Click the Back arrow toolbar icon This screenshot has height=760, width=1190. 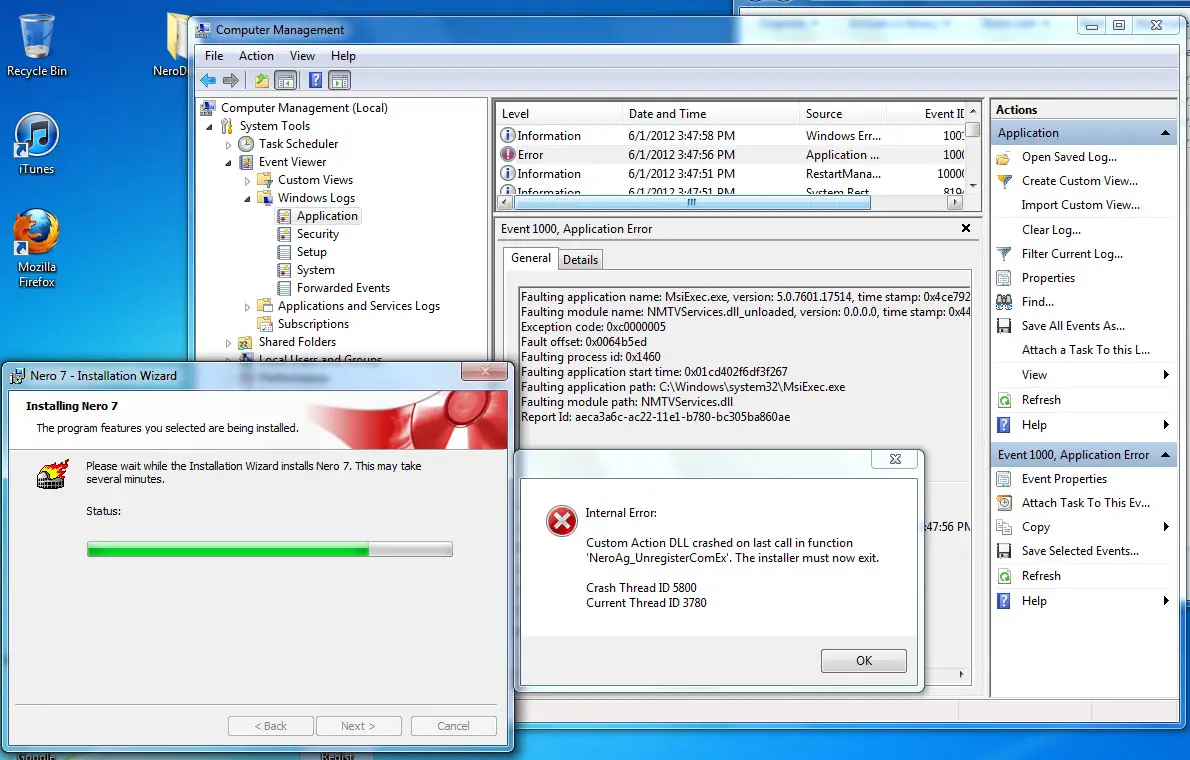pyautogui.click(x=208, y=80)
